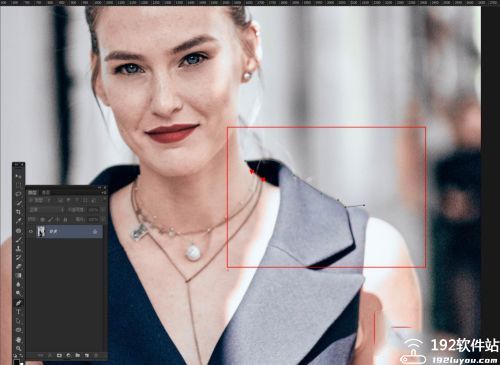Select the Clone Stamp tool
Image resolution: width=500 pixels, height=365 pixels.
coord(18,248)
